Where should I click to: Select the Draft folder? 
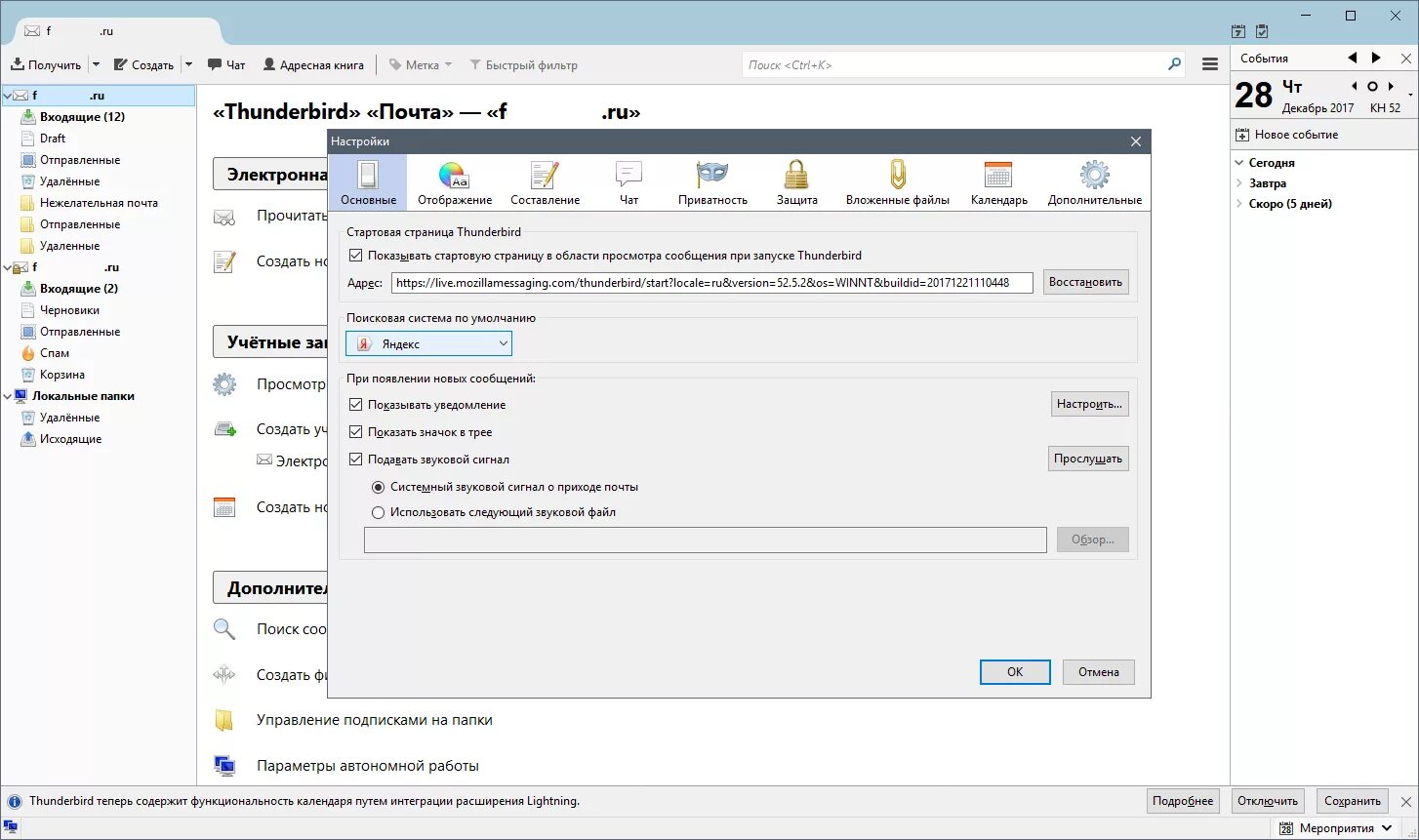pos(53,139)
